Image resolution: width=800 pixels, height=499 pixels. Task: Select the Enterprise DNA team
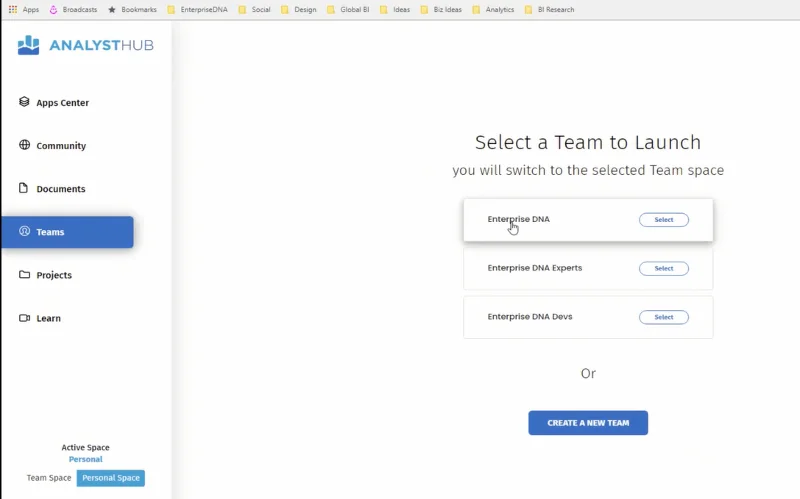click(x=663, y=219)
